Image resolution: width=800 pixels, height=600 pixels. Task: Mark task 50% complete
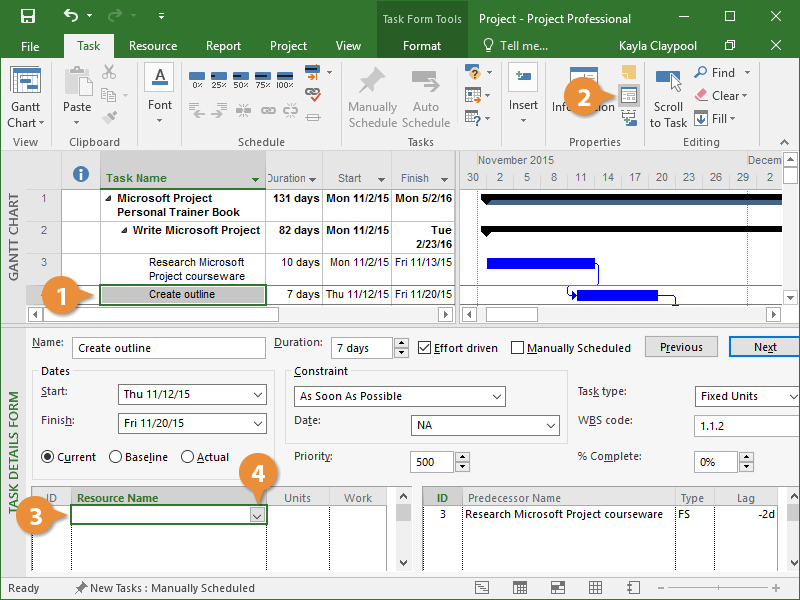click(x=241, y=78)
